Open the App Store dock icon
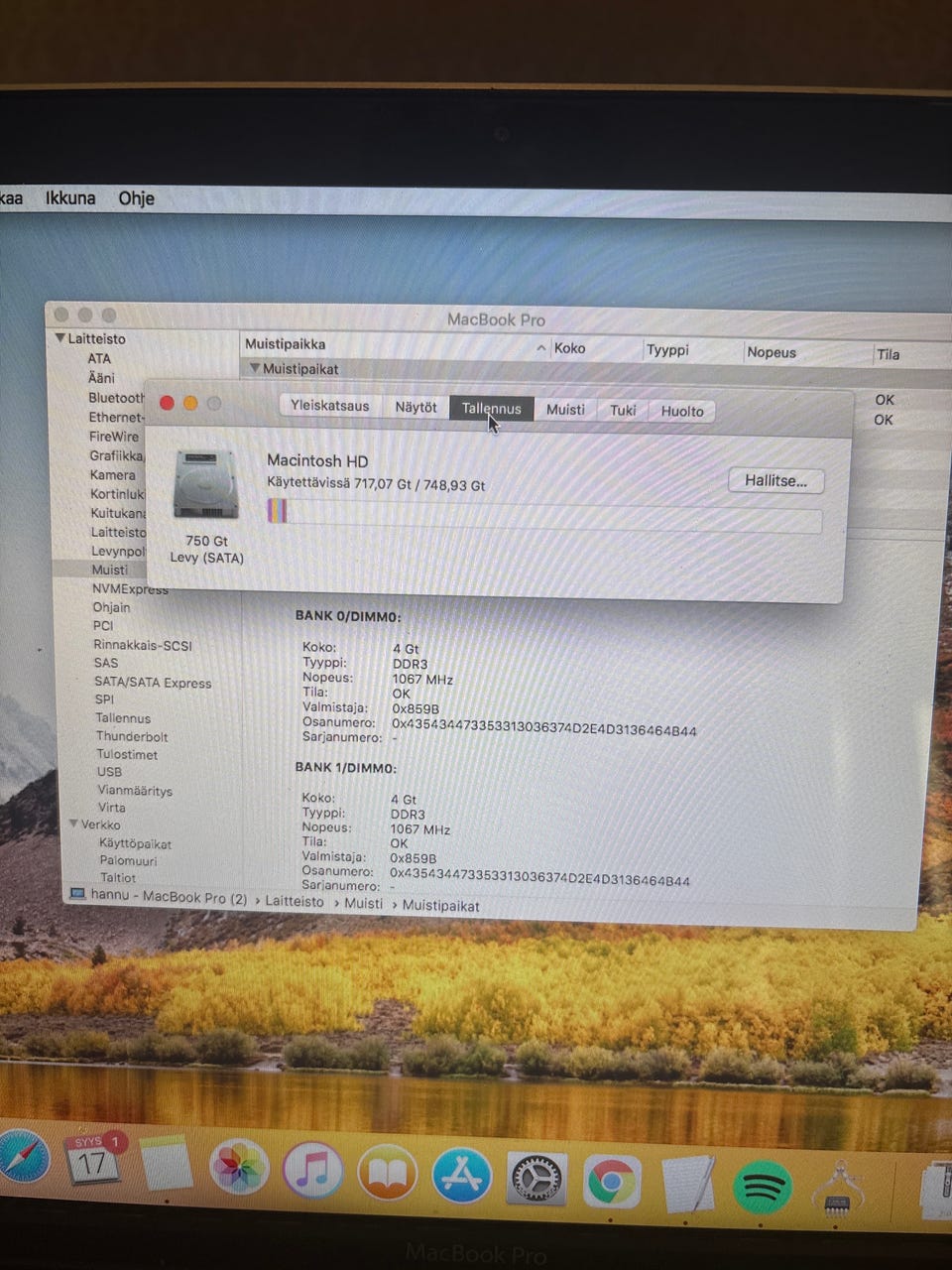The image size is (952, 1270). click(x=461, y=1177)
